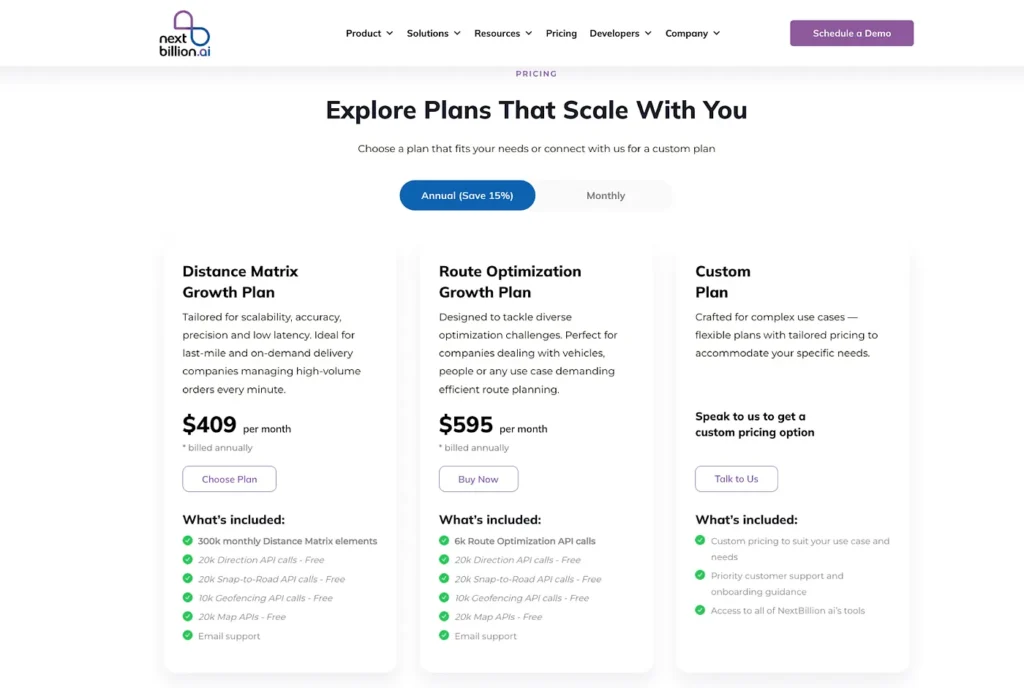Open the Company menu
The height and width of the screenshot is (688, 1024).
(692, 33)
